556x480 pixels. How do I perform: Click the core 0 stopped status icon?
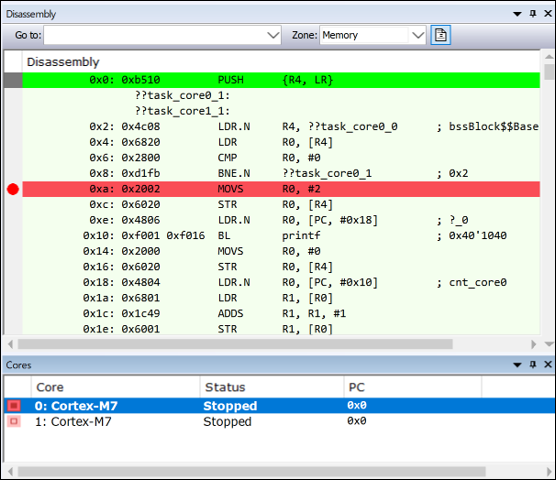pyautogui.click(x=14, y=405)
